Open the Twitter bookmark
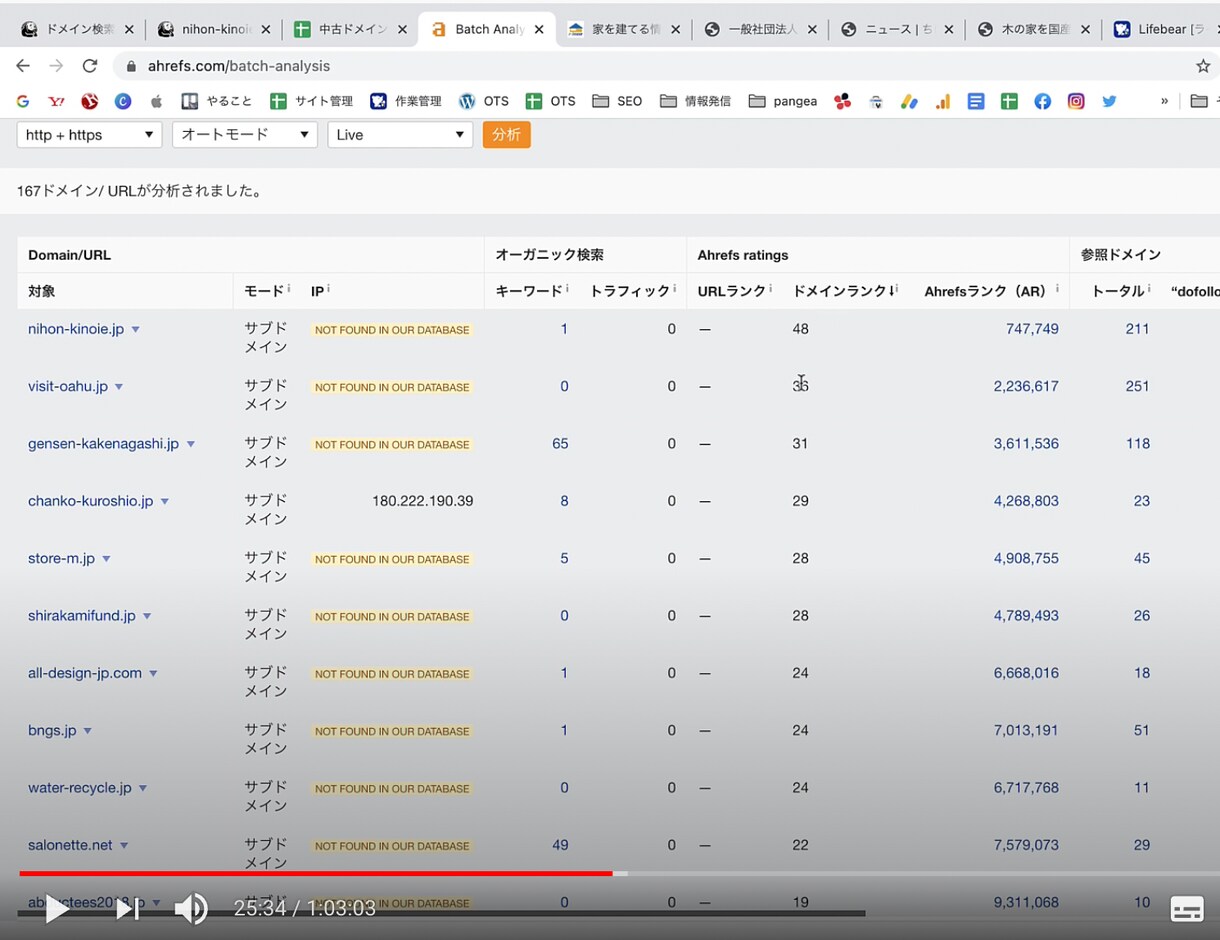This screenshot has height=940, width=1220. 1109,101
